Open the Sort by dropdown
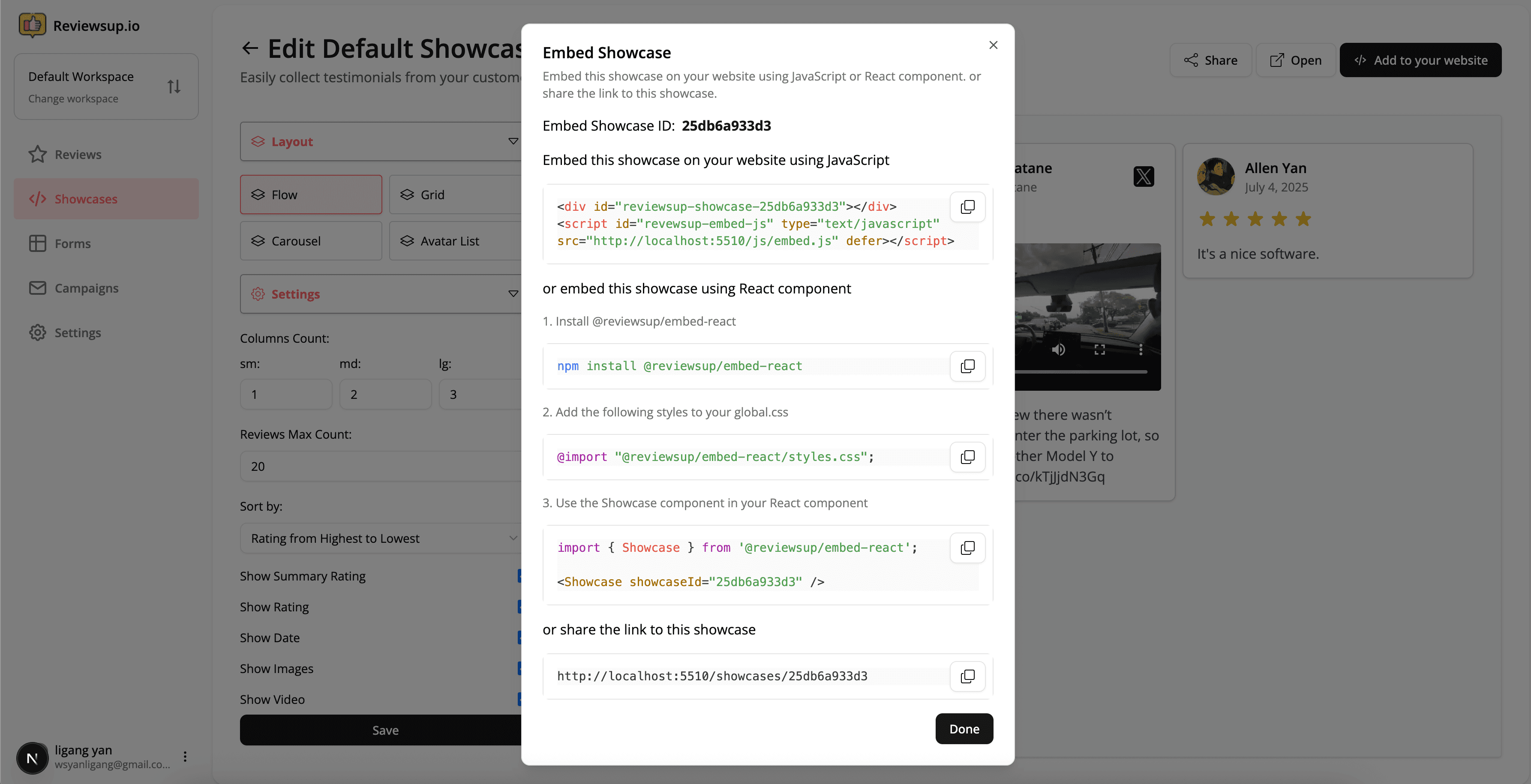Image resolution: width=1531 pixels, height=784 pixels. coord(380,539)
